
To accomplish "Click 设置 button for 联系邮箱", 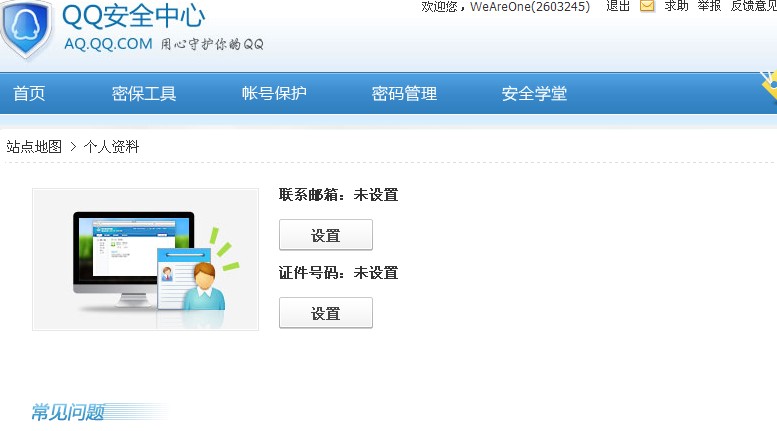I will click(326, 235).
